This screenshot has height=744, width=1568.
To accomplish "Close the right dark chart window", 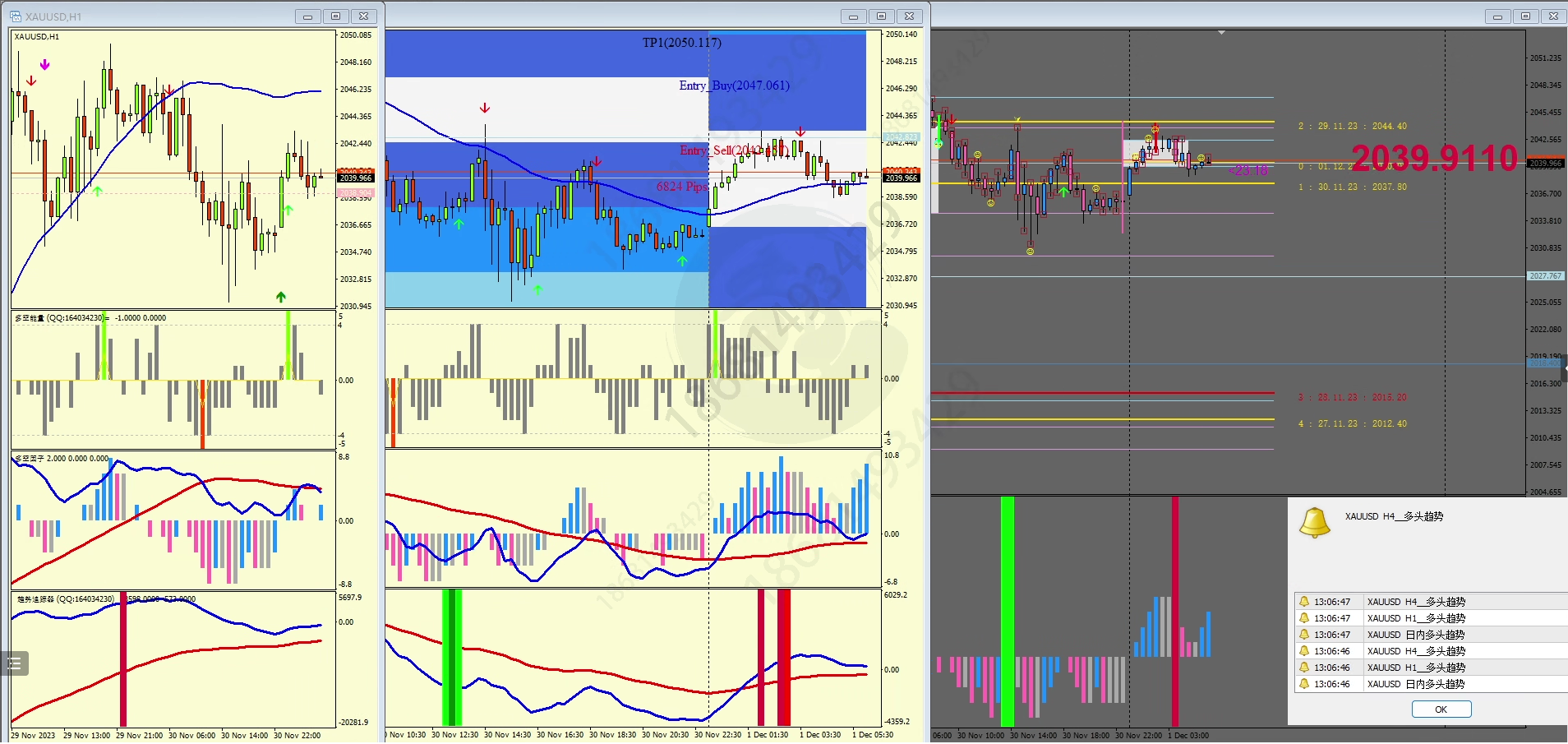I will [1553, 16].
